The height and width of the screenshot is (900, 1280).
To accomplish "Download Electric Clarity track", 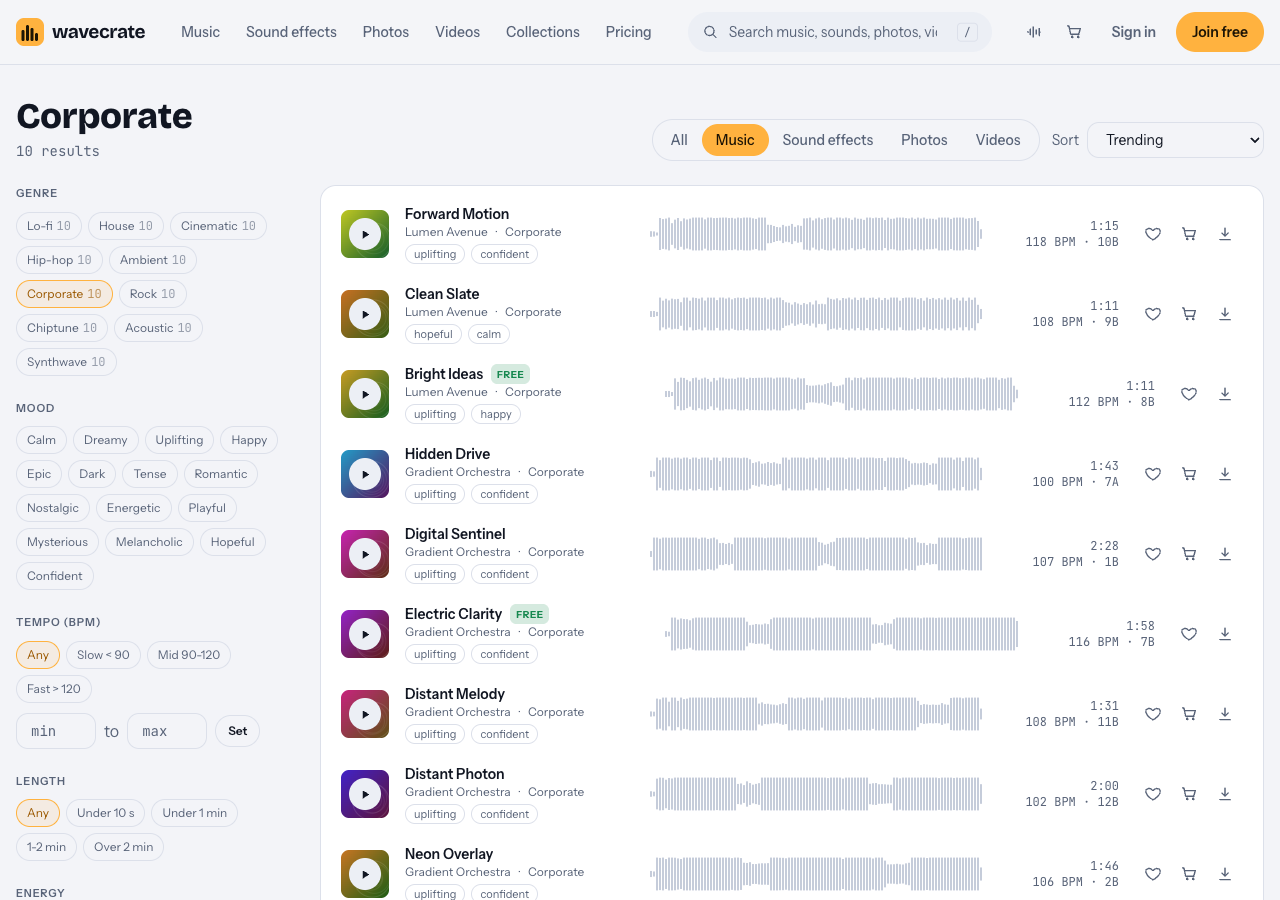I will coord(1225,634).
